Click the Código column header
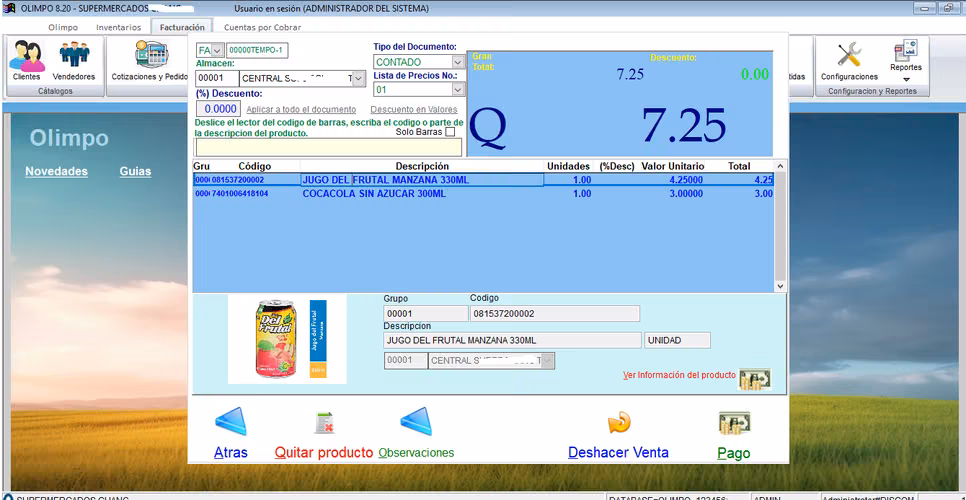Image resolution: width=966 pixels, height=500 pixels. pyautogui.click(x=254, y=166)
